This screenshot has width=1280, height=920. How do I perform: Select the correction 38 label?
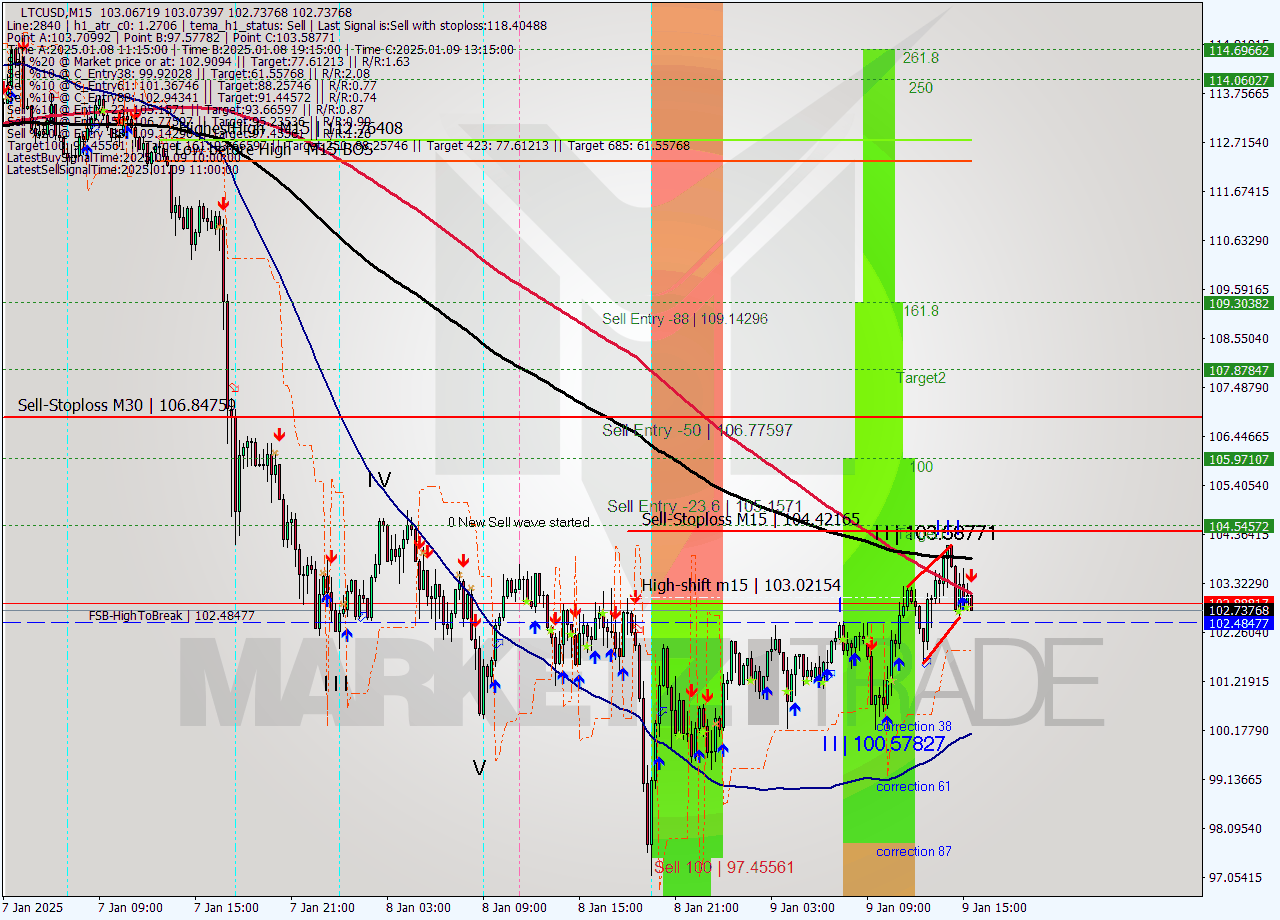914,727
